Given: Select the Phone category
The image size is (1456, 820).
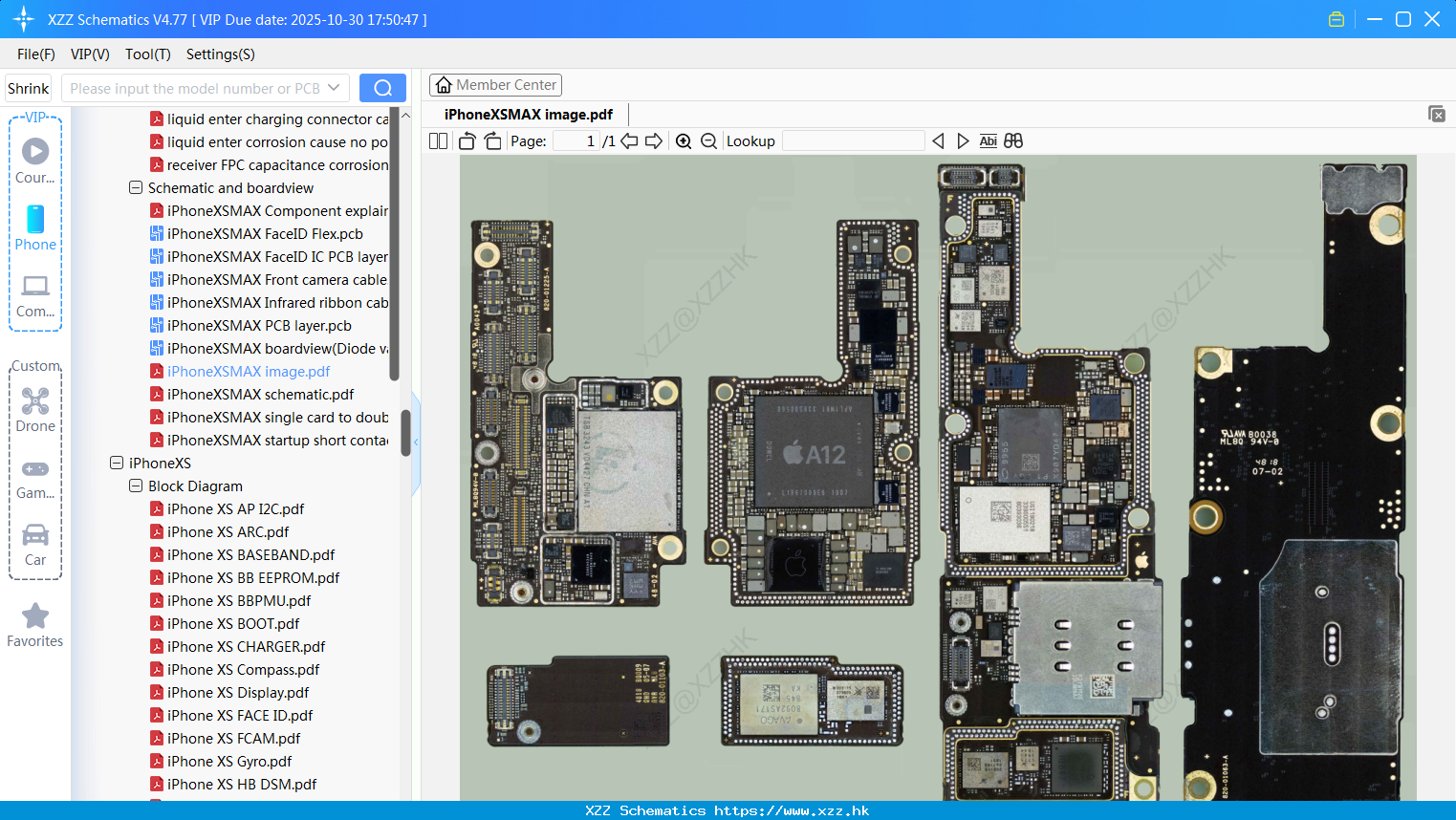Looking at the screenshot, I should tap(35, 228).
